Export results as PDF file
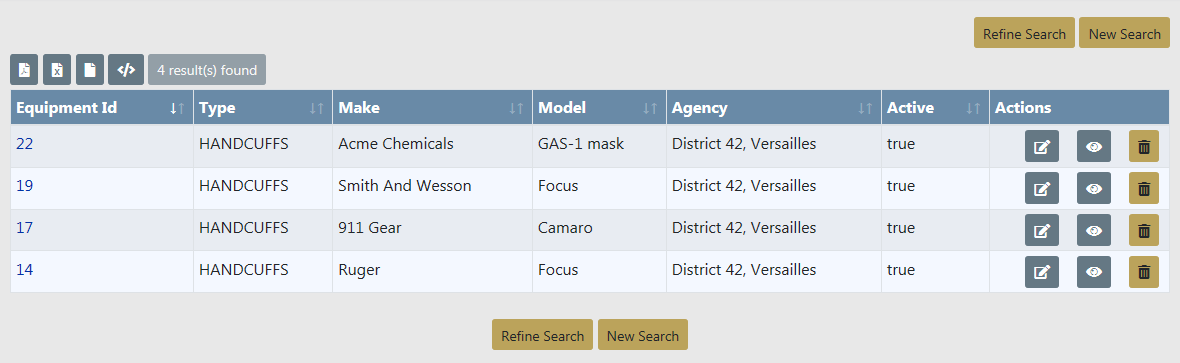Image resolution: width=1180 pixels, height=363 pixels. pyautogui.click(x=24, y=70)
